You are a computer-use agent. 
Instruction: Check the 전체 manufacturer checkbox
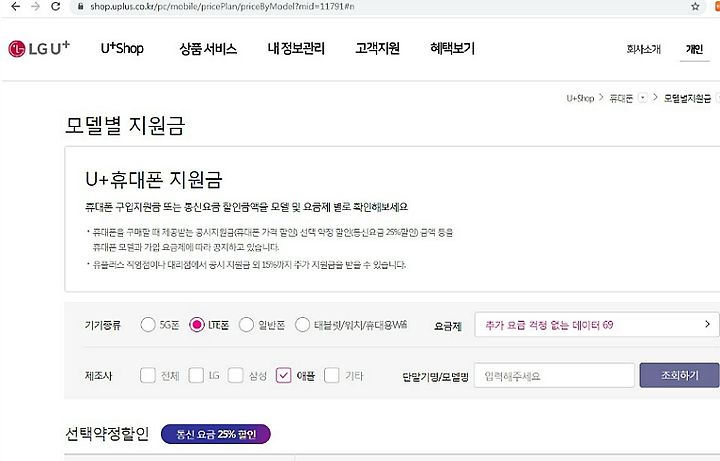click(147, 375)
